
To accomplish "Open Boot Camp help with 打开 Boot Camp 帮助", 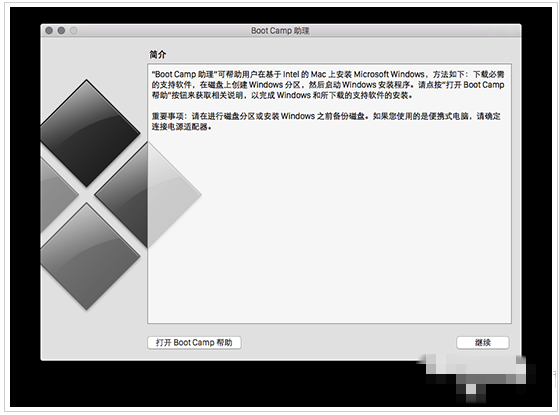I will [194, 343].
